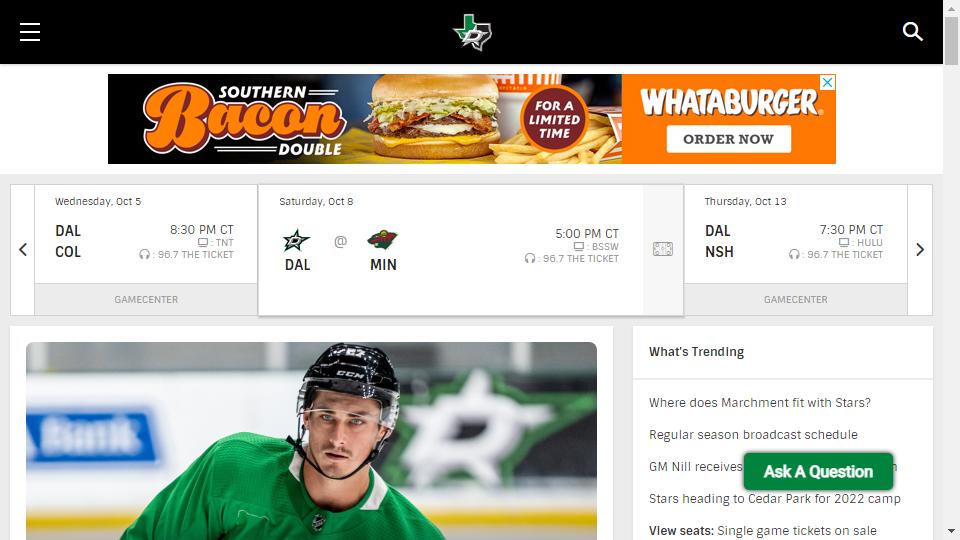Click the ORDER NOW button in Whataburger ad
This screenshot has width=960, height=540.
tap(729, 139)
